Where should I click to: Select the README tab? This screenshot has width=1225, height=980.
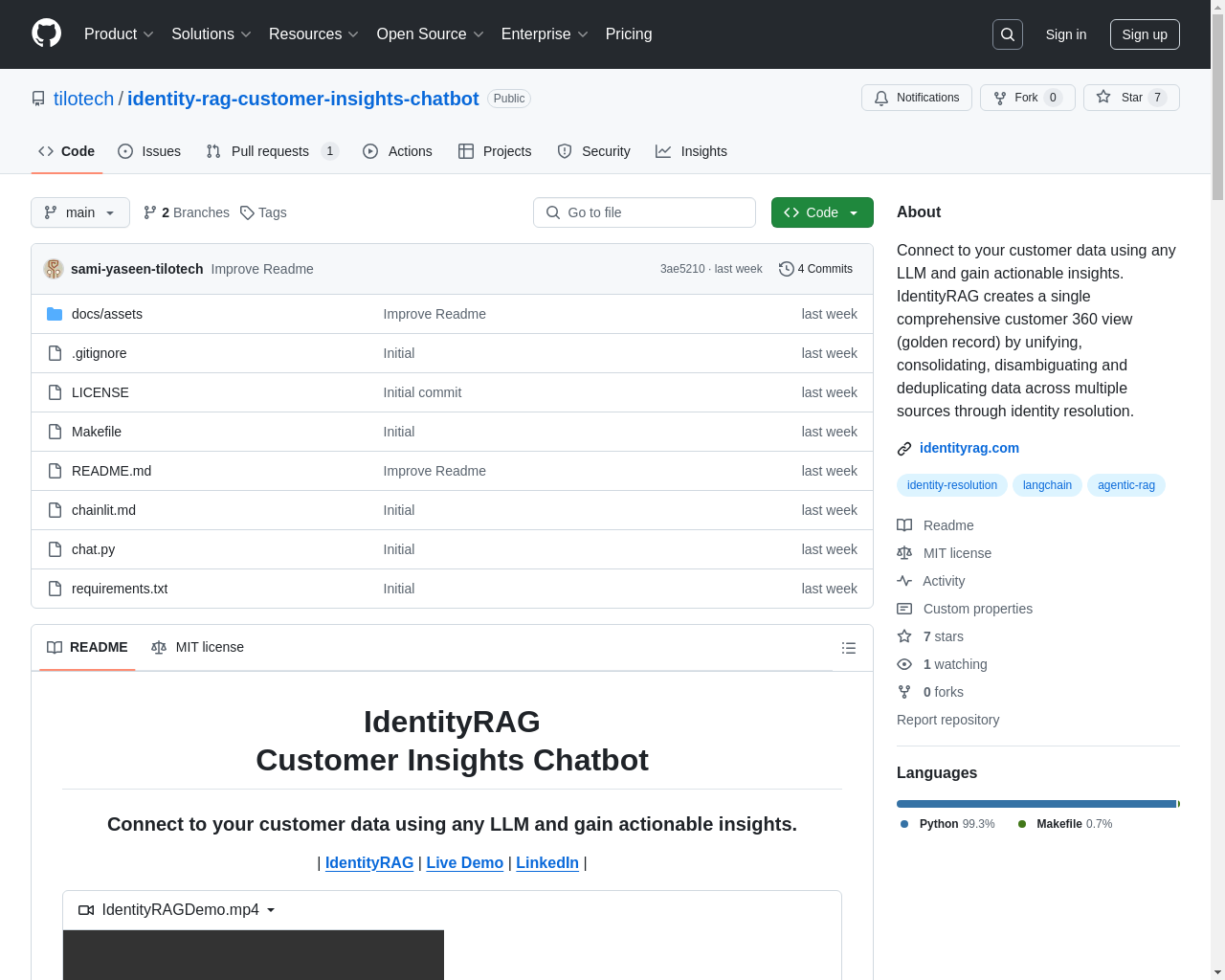coord(87,648)
